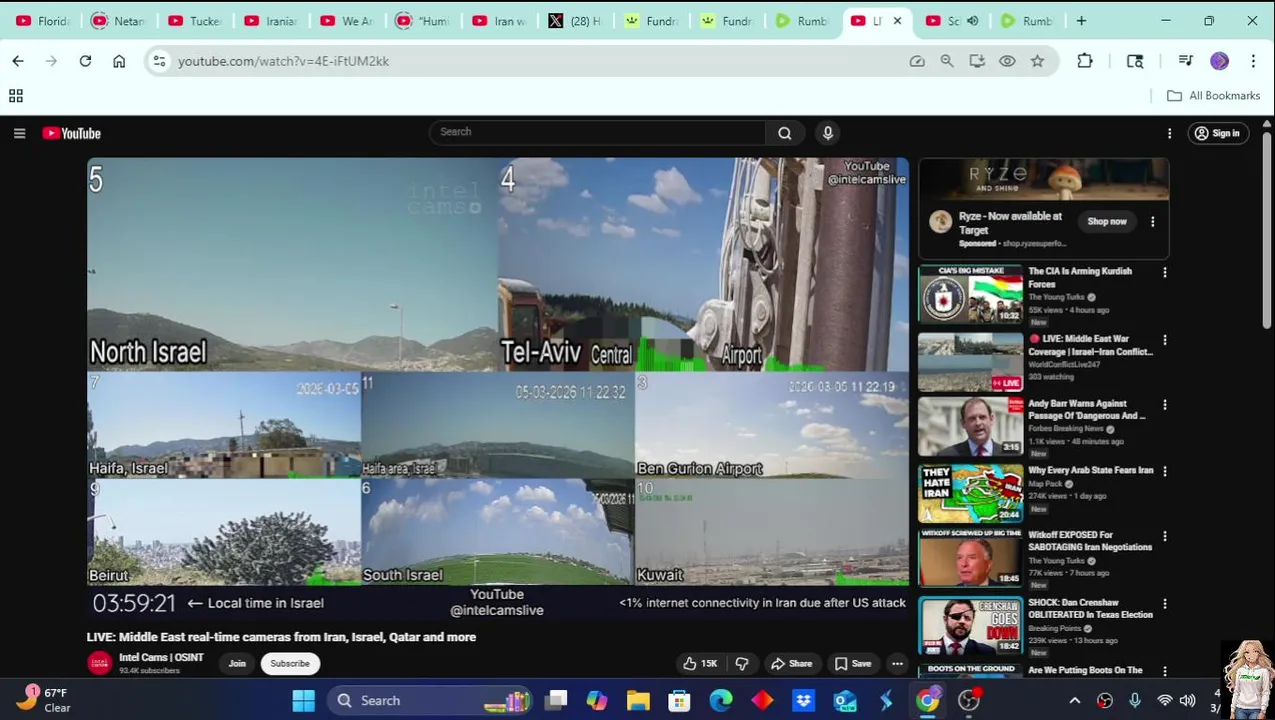Go to YouTube home via the logo

(72, 133)
